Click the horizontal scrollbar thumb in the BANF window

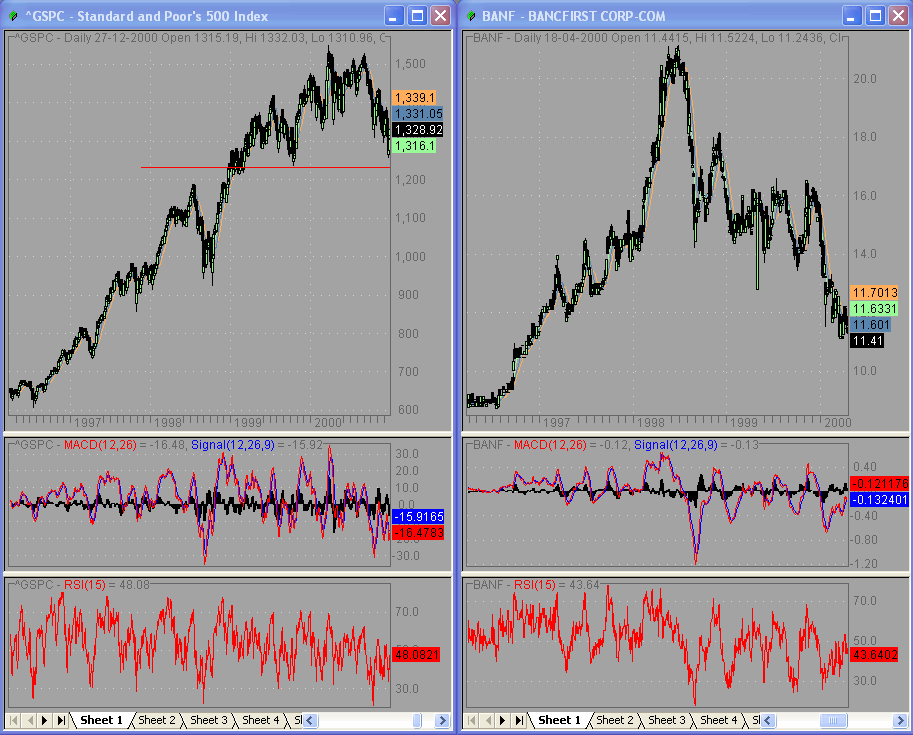tap(833, 720)
